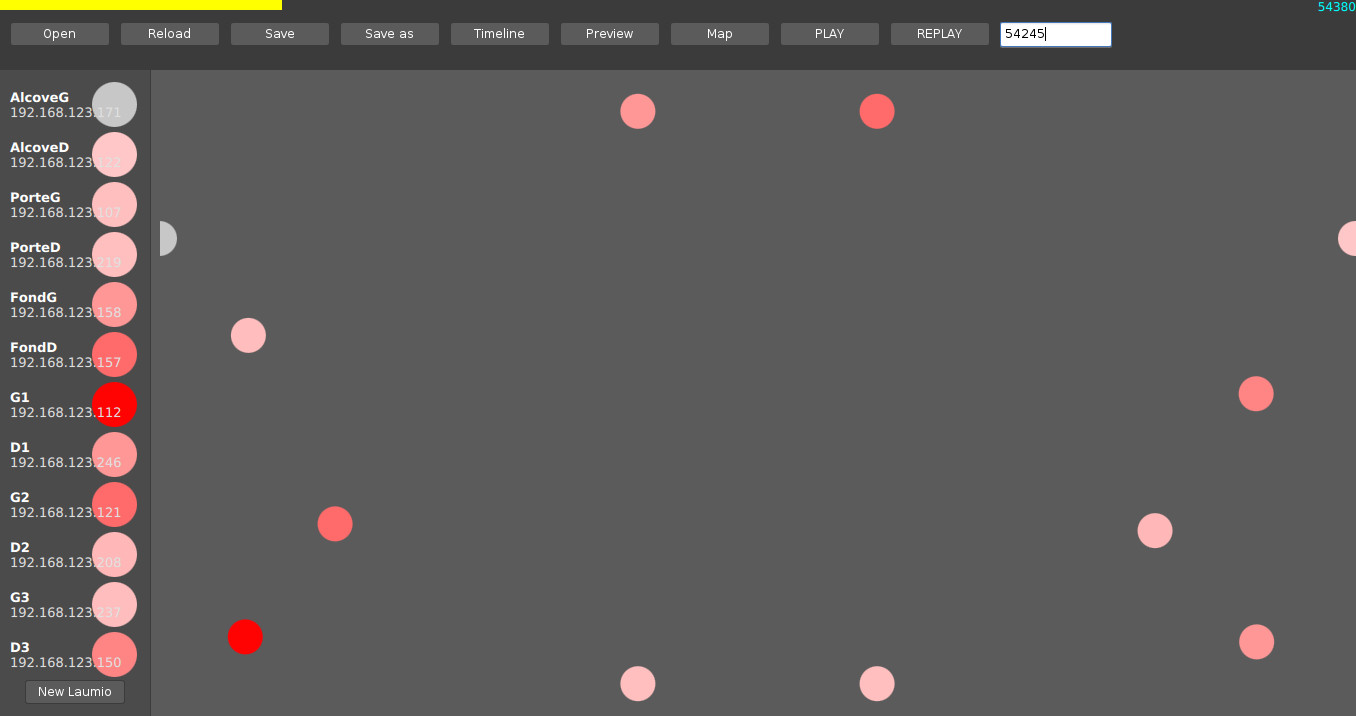This screenshot has width=1356, height=716.
Task: Click the FondG name label
Action: [33, 297]
